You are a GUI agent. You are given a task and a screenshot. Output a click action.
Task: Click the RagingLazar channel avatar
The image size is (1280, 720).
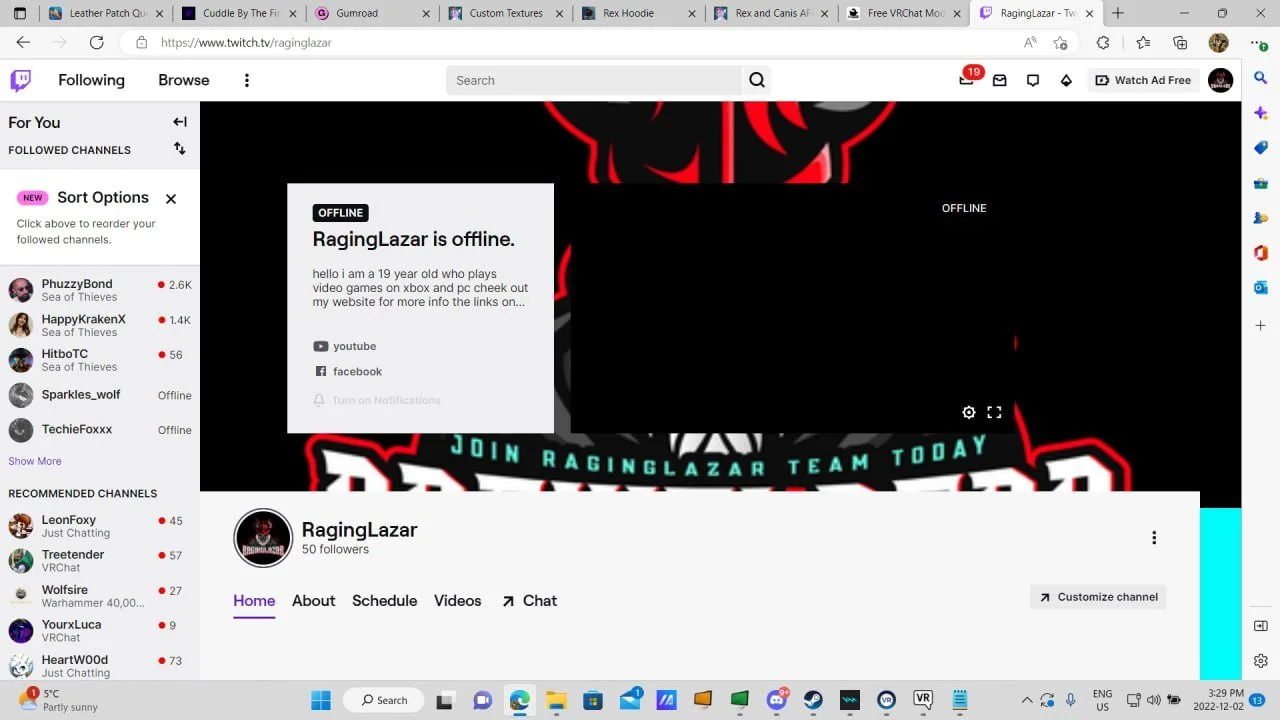[x=263, y=538]
